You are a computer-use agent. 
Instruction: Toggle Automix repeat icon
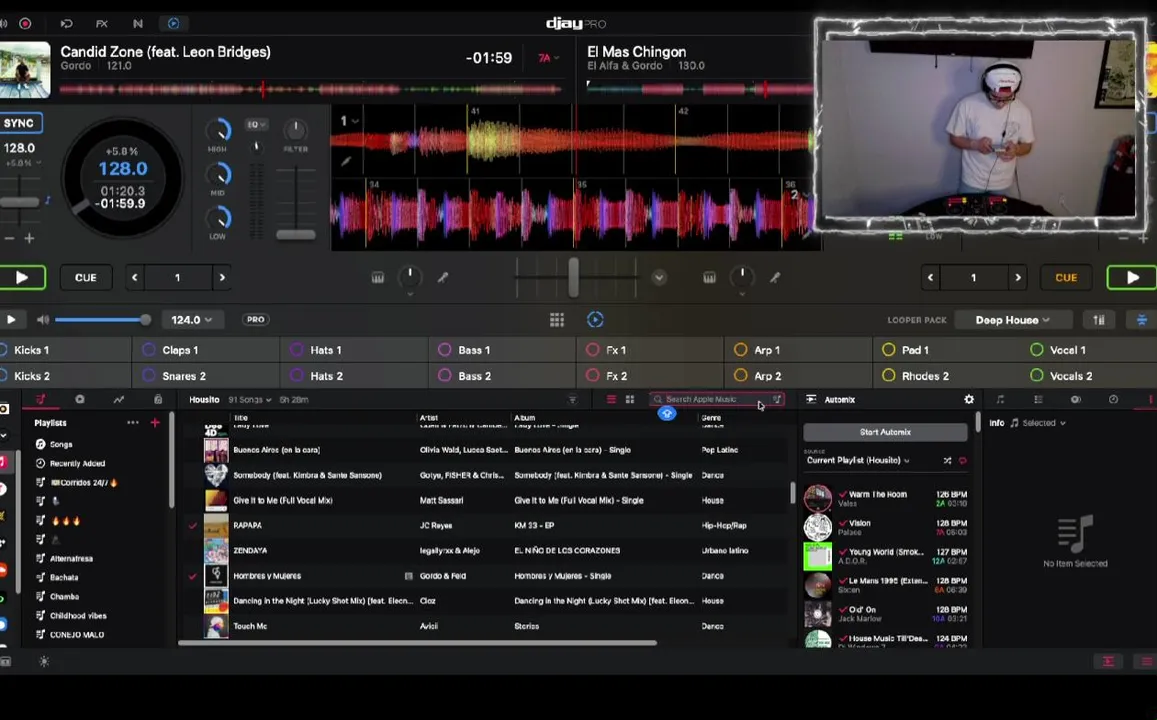tap(962, 460)
